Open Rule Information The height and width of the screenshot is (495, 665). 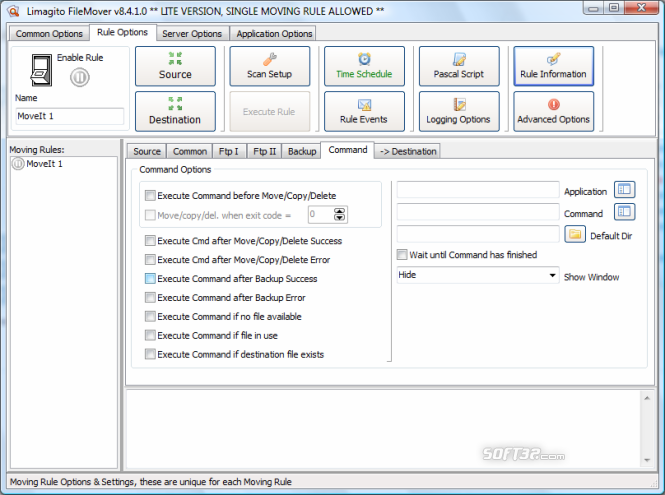[x=553, y=66]
